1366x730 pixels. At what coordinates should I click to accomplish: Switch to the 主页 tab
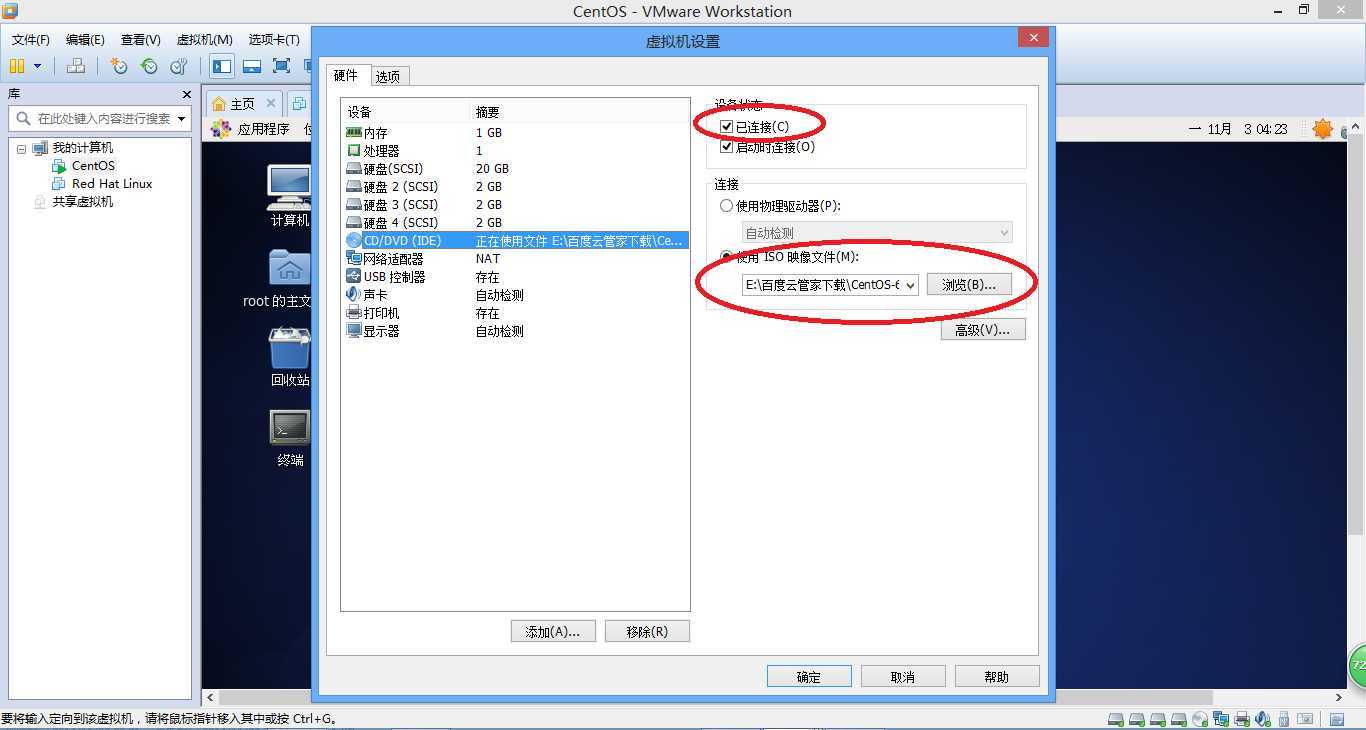242,104
